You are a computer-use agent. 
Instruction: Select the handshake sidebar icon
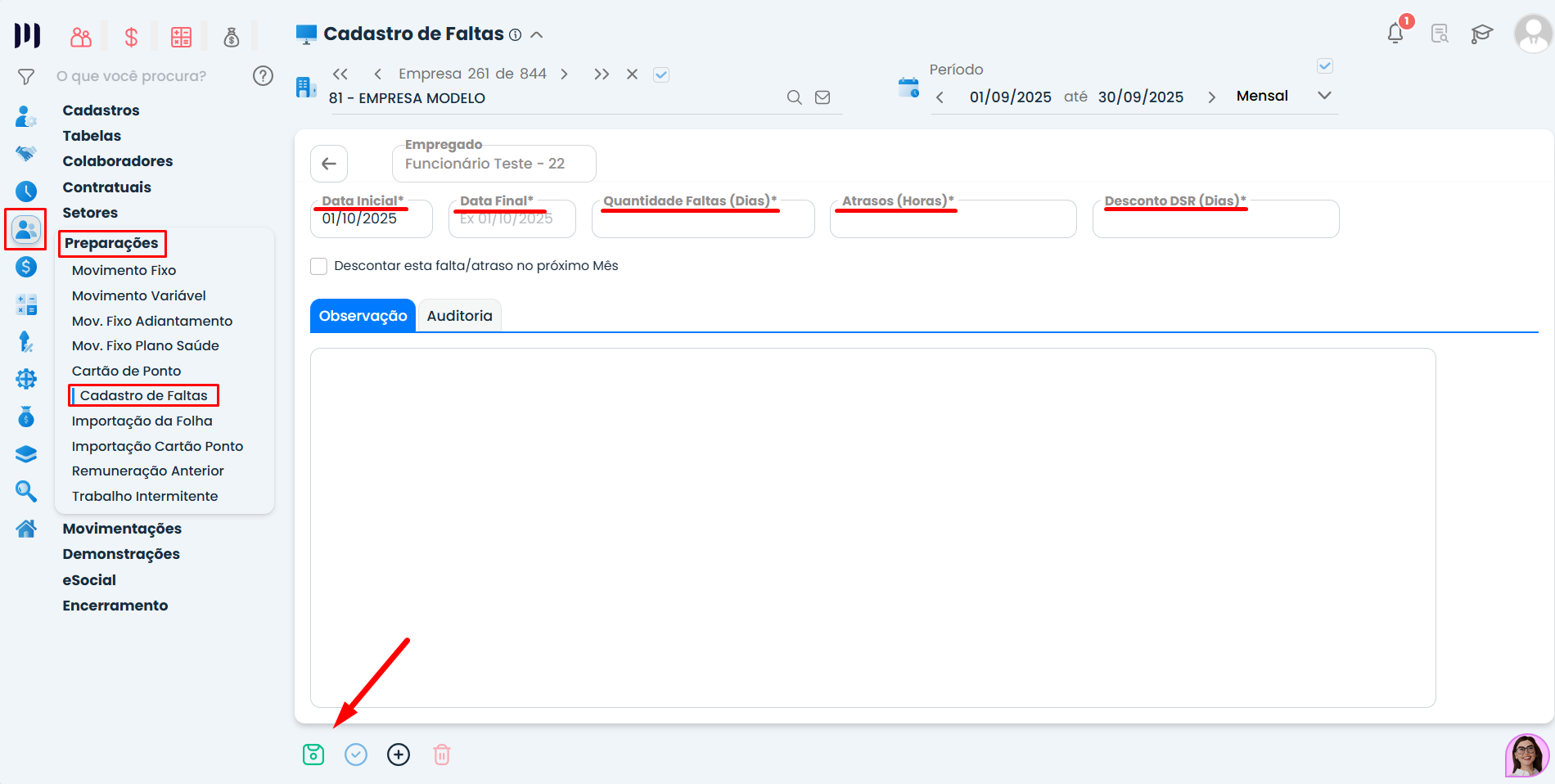pyautogui.click(x=26, y=154)
